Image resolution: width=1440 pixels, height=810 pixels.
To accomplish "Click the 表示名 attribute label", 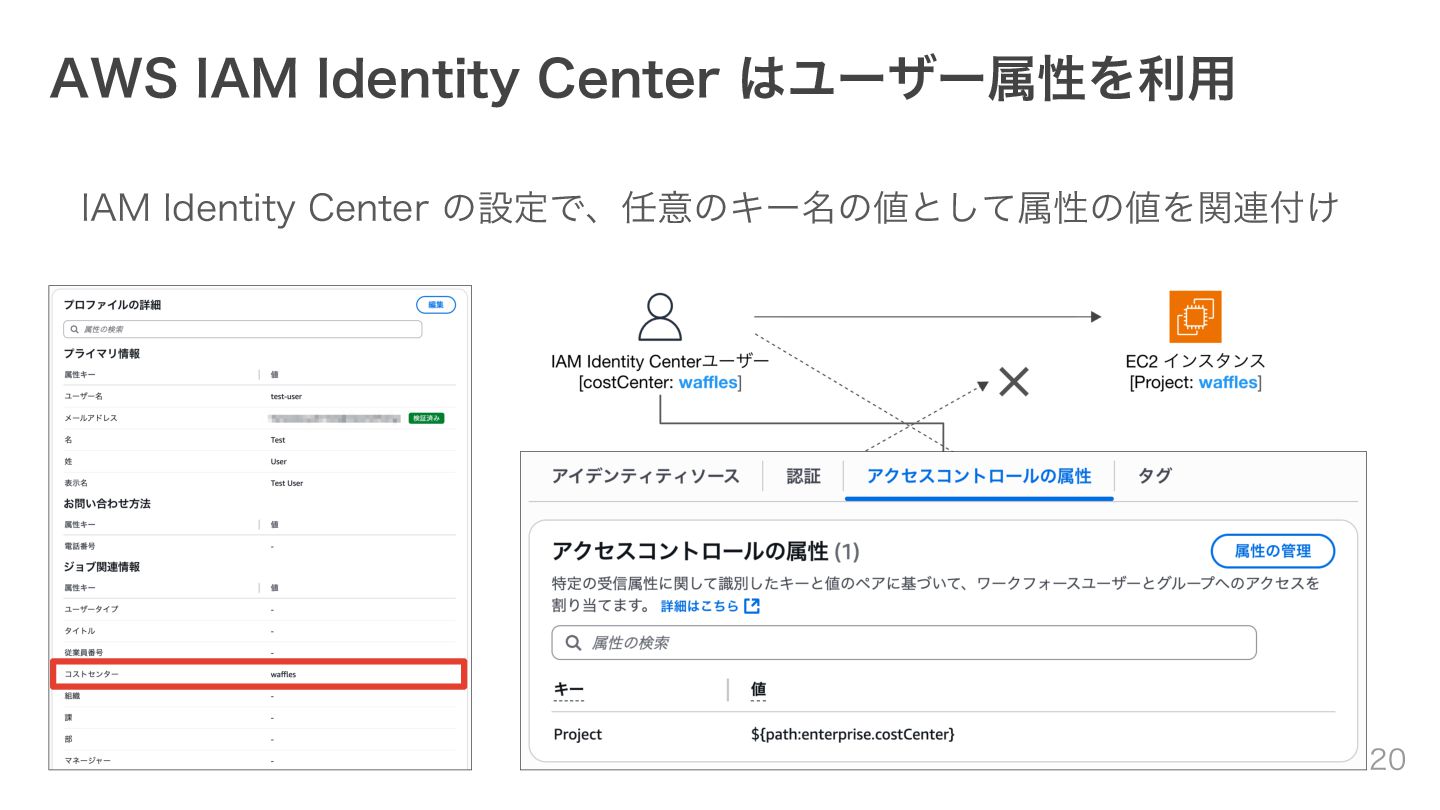I will tap(76, 483).
